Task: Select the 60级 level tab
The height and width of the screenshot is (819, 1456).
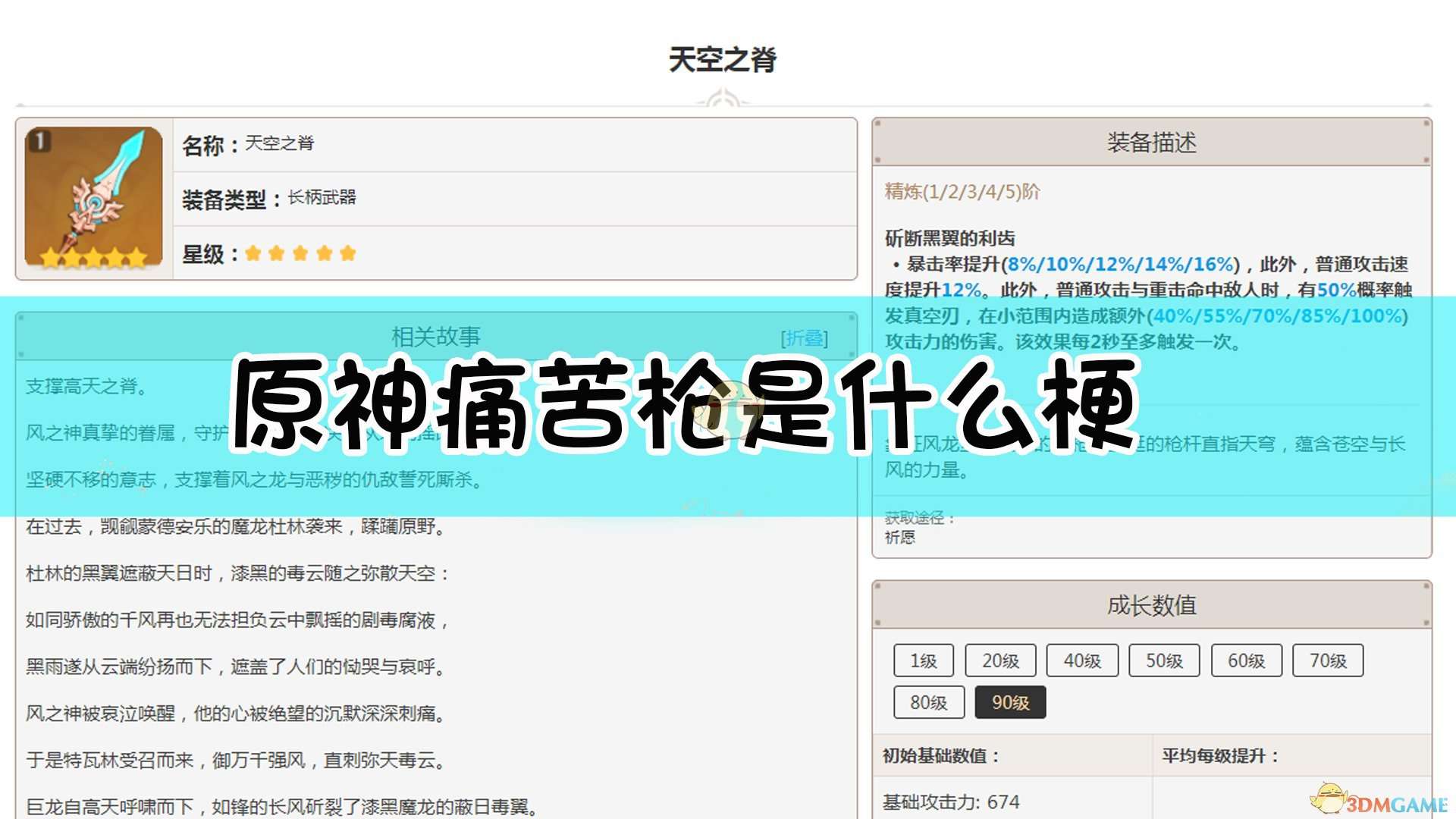Action: (x=1246, y=661)
